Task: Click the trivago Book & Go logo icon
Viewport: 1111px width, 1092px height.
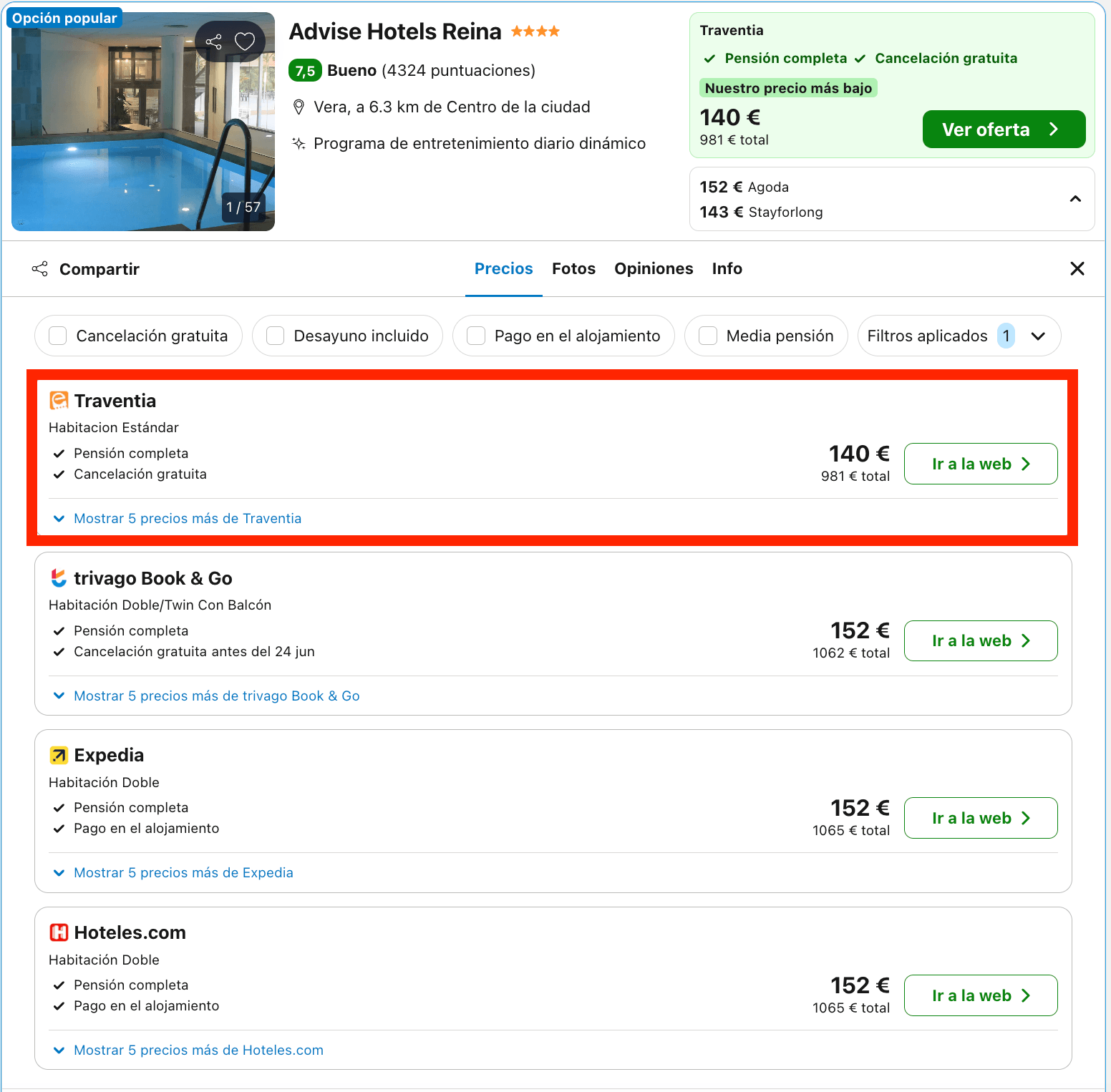Action: pyautogui.click(x=59, y=578)
